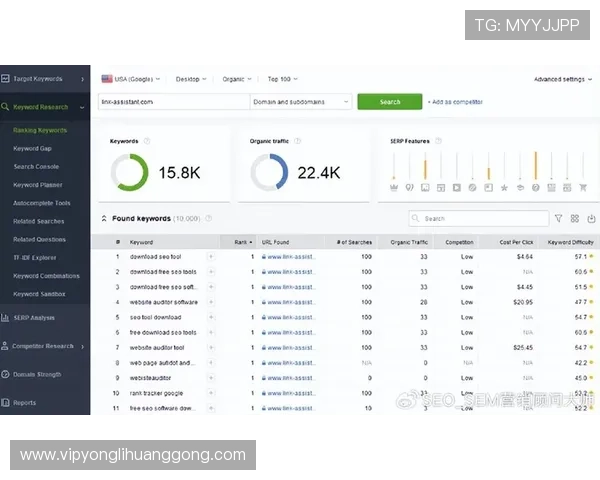Screen dimensions: 600x480
Task: Click the green Keywords donut chart
Action: pos(129,172)
